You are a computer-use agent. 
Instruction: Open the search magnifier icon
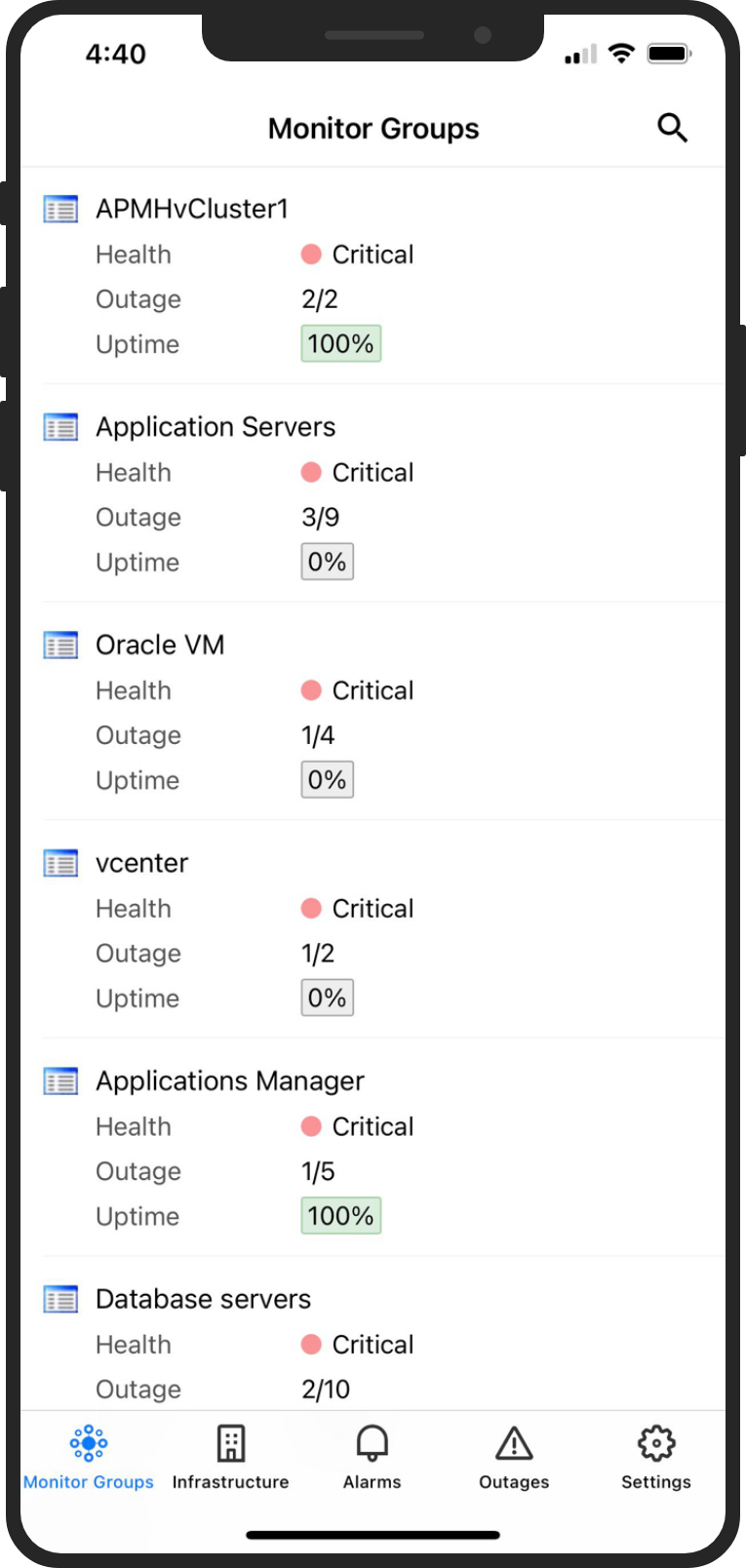[672, 128]
